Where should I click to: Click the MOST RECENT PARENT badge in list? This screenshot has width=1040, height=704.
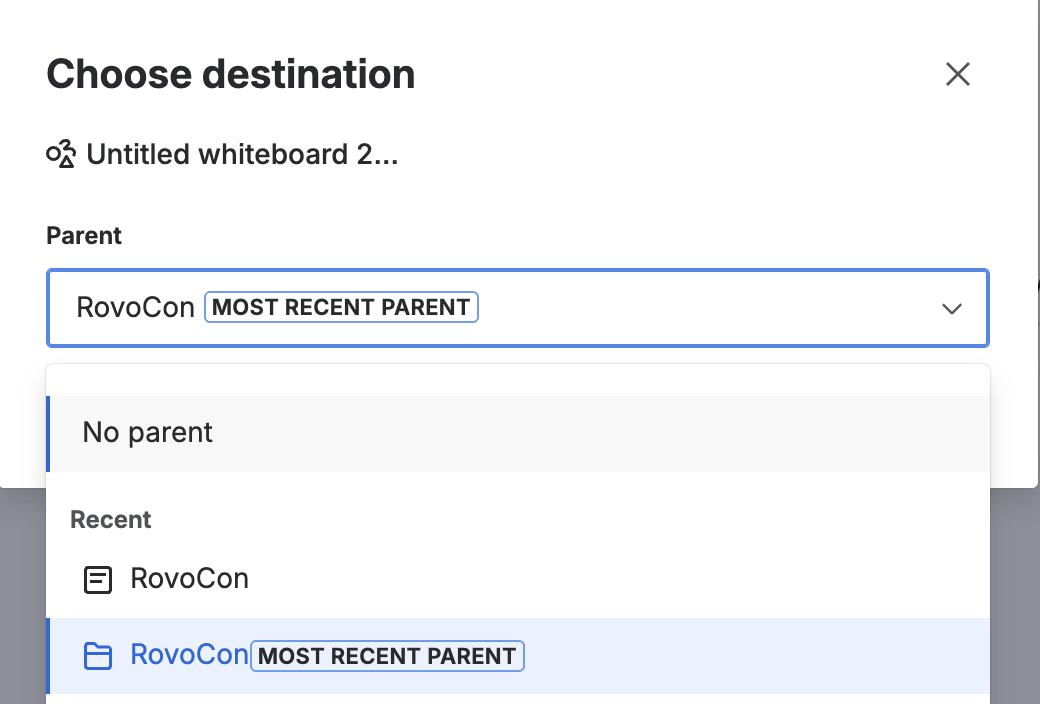click(387, 656)
